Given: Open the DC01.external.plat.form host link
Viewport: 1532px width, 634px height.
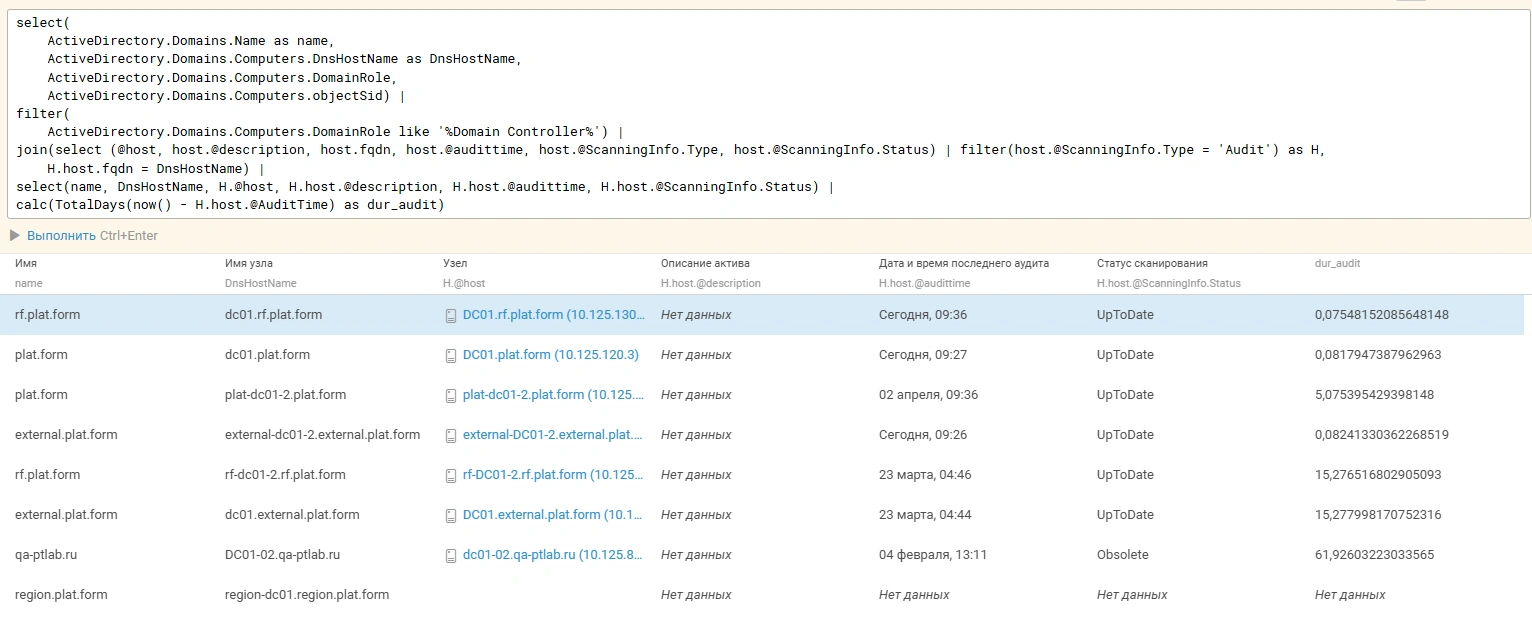Looking at the screenshot, I should point(553,515).
